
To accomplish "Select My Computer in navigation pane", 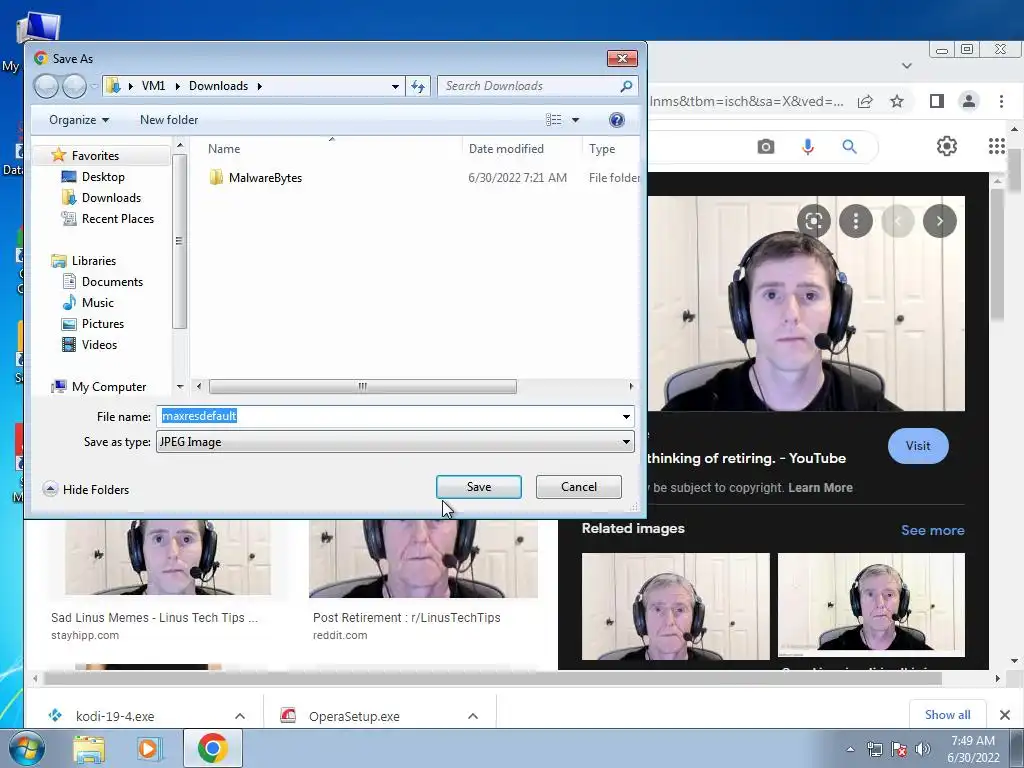I will (x=108, y=387).
